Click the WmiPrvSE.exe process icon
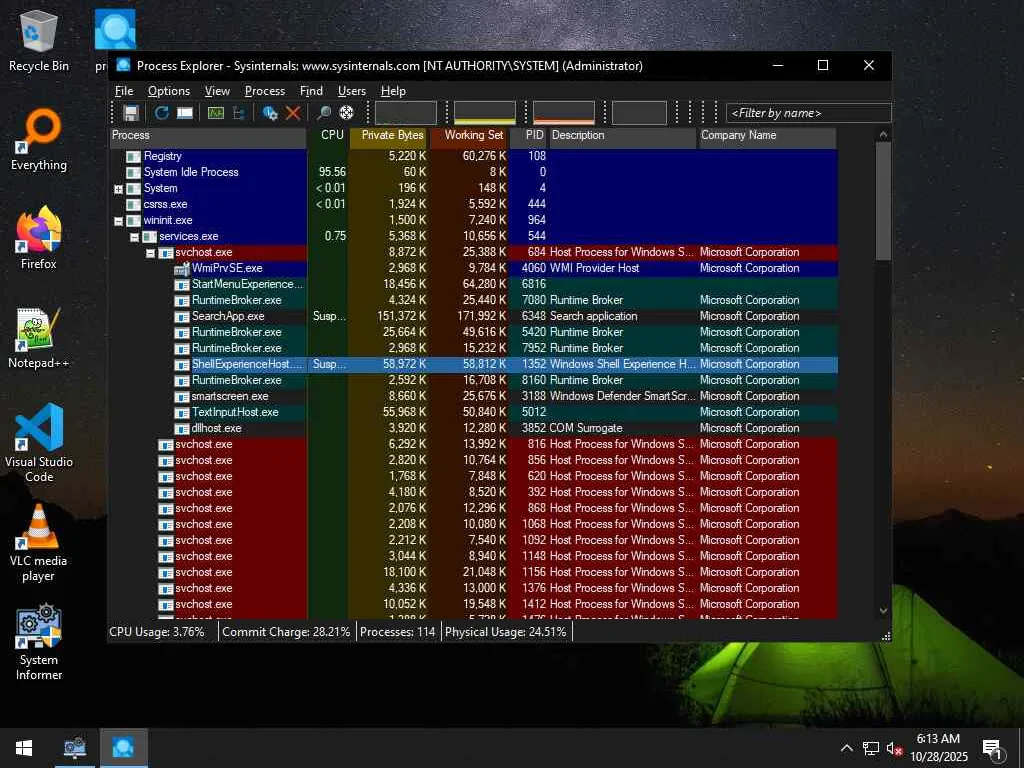Screen dimensions: 1024x768 (x=182, y=268)
